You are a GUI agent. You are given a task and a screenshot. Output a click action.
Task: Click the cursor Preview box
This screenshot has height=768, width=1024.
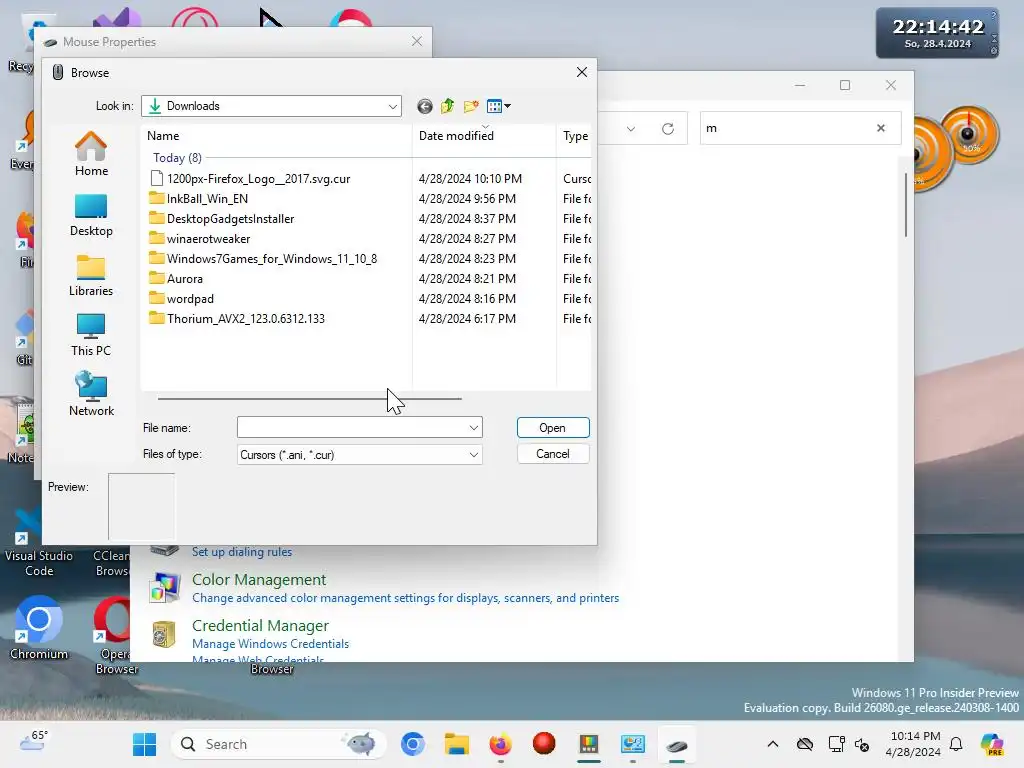pyautogui.click(x=141, y=506)
